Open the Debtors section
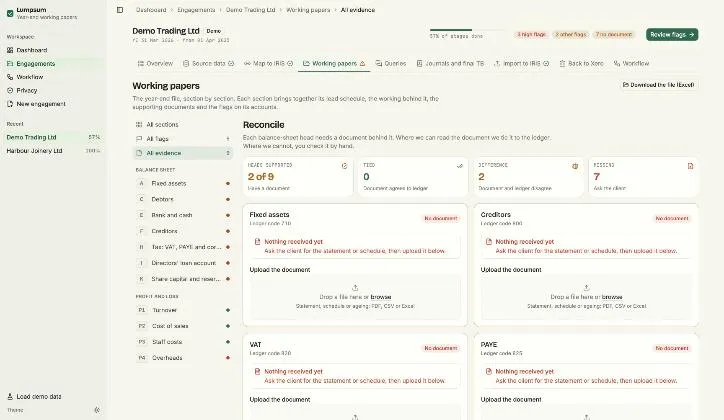 click(183, 199)
